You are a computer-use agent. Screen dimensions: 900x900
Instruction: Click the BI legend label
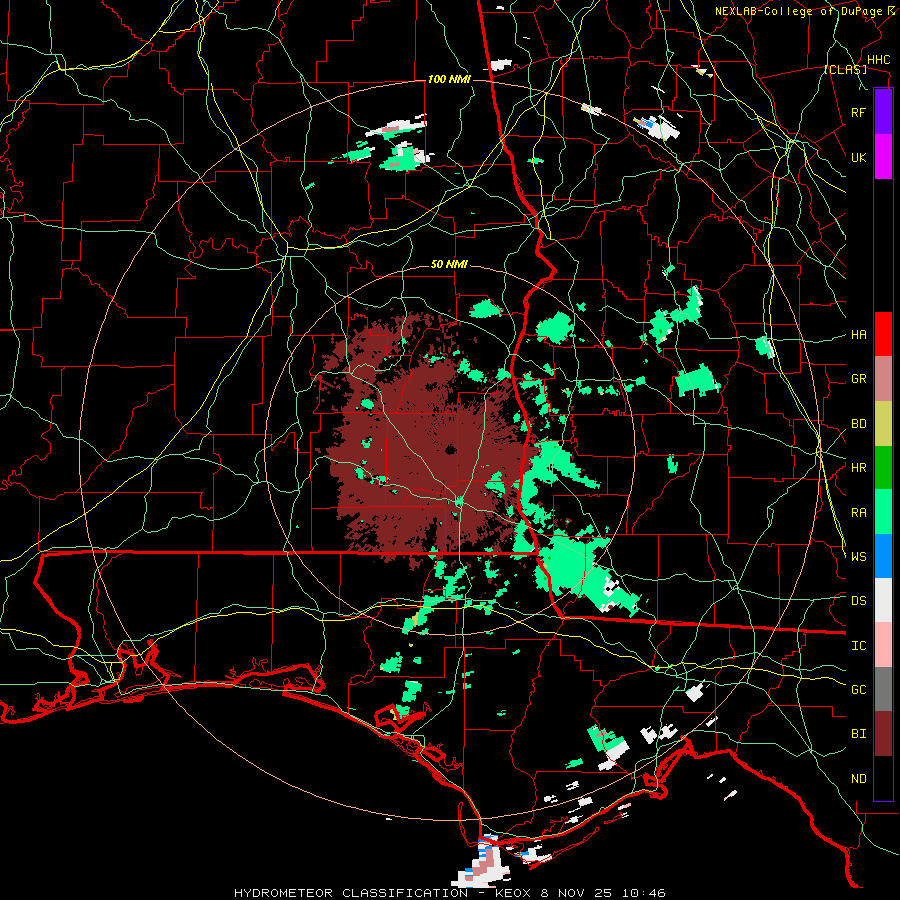[858, 734]
